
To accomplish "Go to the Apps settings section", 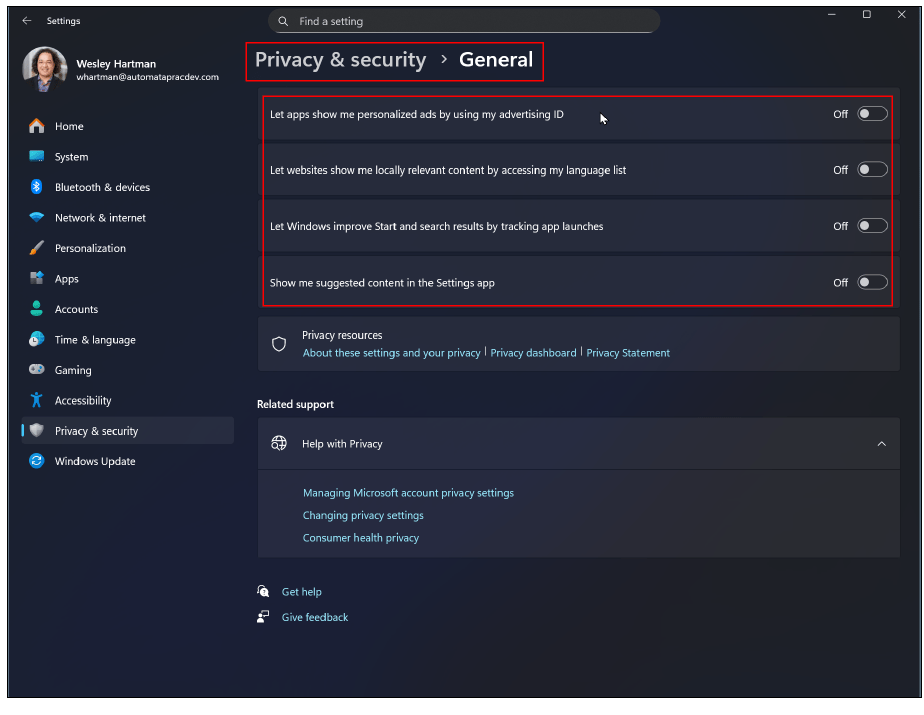I will click(x=66, y=279).
